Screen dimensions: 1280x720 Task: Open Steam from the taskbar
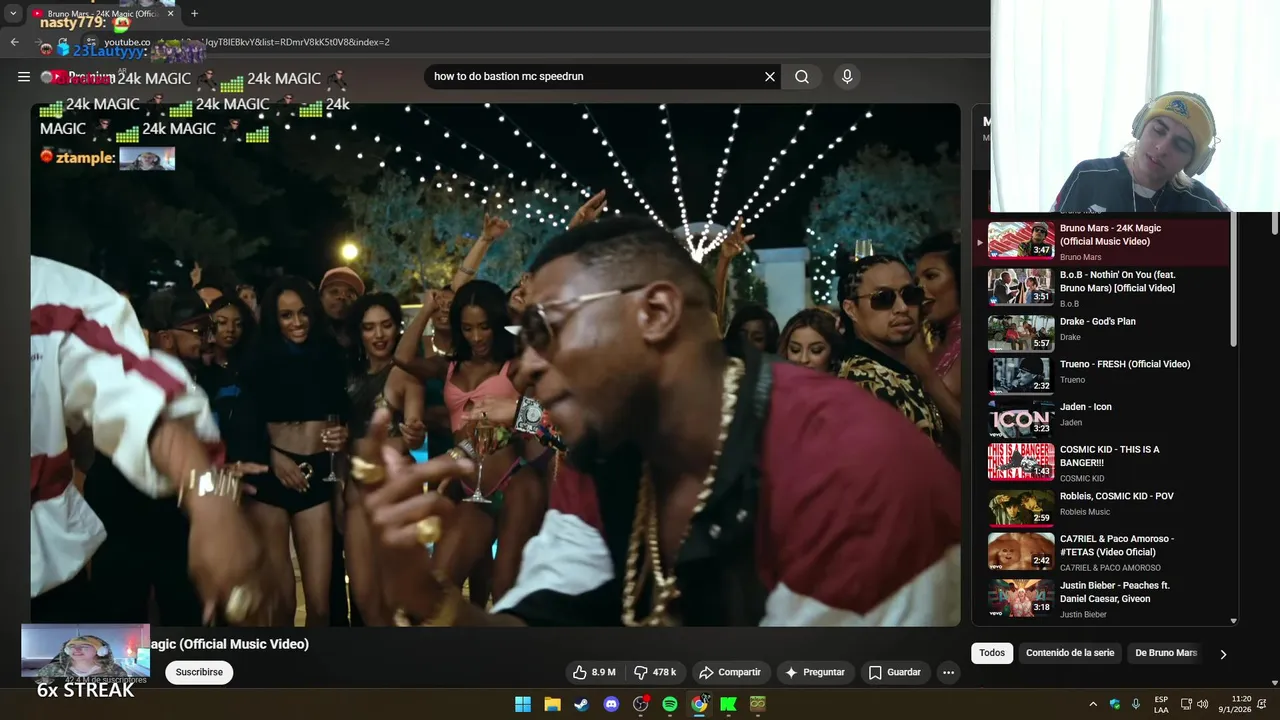click(581, 704)
